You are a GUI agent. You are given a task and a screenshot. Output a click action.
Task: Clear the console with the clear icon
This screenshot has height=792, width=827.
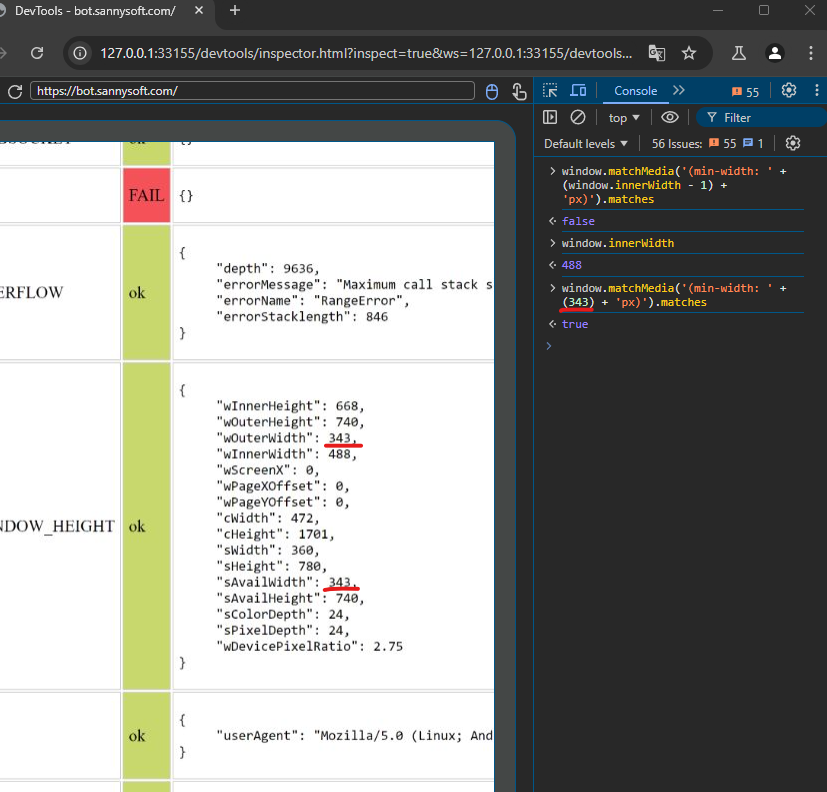pyautogui.click(x=577, y=118)
